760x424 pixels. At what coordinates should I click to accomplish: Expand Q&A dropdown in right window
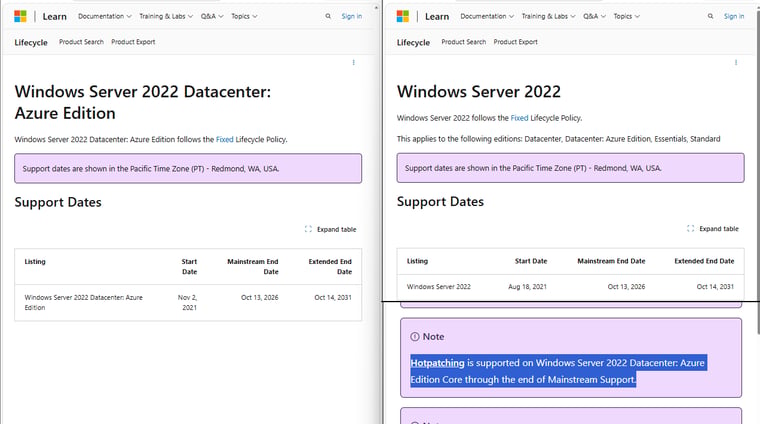point(595,16)
